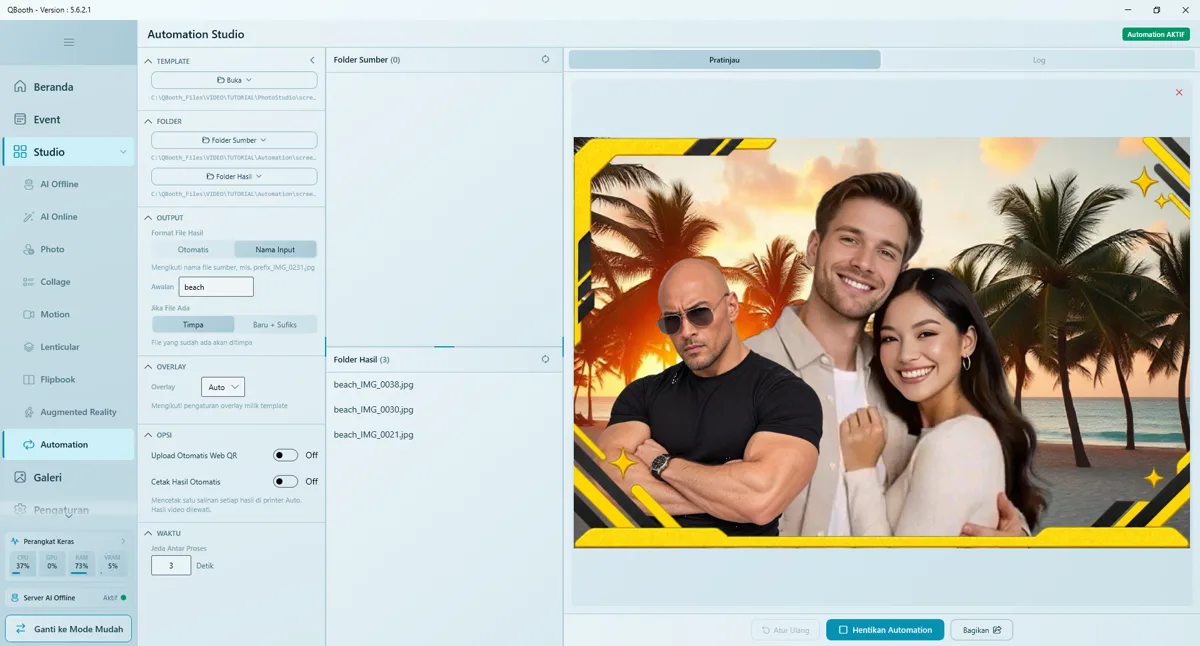
Task: Toggle Cetak Hasil Otomatis switch
Action: click(286, 481)
